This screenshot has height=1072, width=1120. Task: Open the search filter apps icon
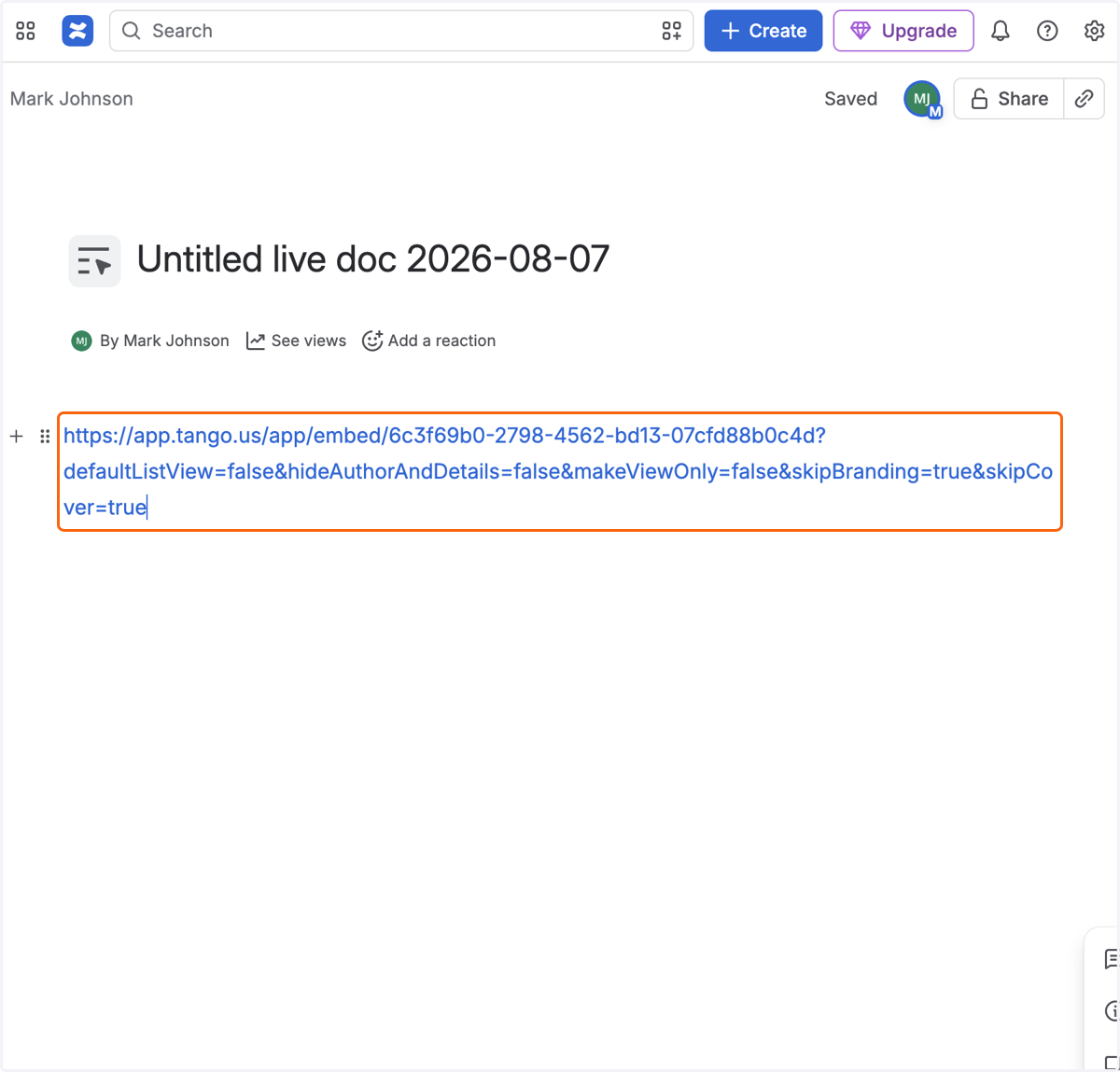coord(672,31)
